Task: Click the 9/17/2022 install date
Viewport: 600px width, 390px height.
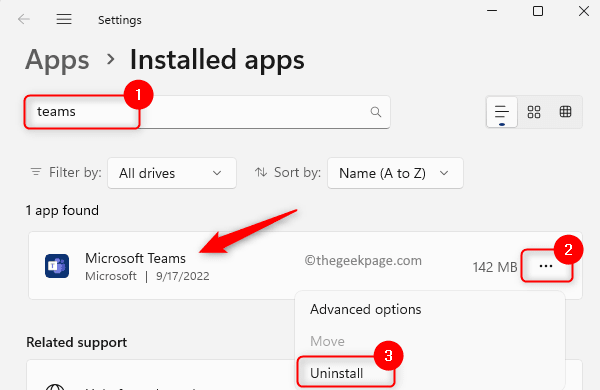Action: (x=183, y=276)
